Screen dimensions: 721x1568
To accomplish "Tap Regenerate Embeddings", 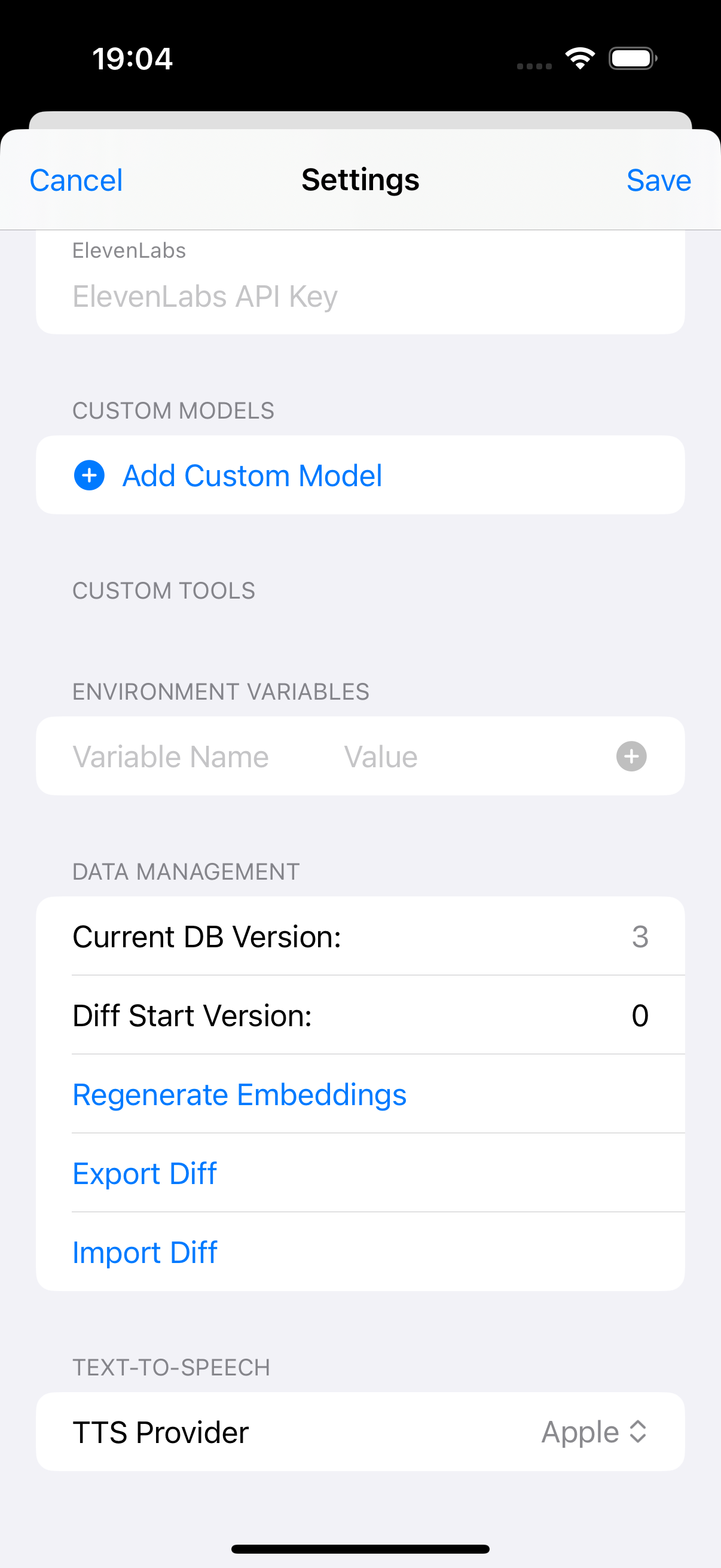I will pos(239,1093).
